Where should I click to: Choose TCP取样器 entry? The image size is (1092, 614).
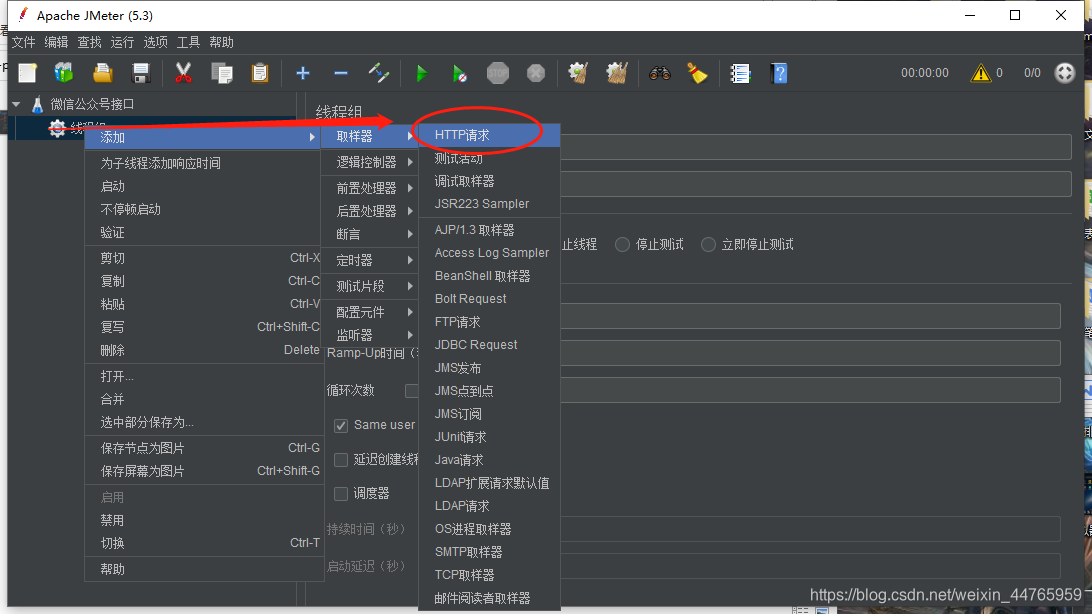(489, 575)
